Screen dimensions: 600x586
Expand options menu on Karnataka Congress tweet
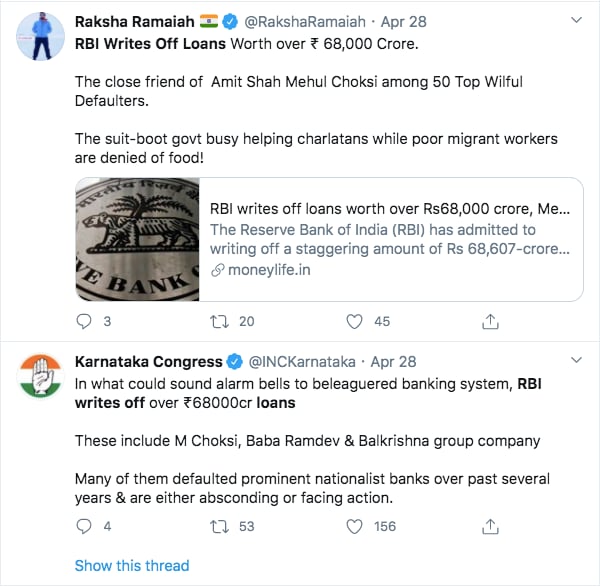[x=574, y=359]
